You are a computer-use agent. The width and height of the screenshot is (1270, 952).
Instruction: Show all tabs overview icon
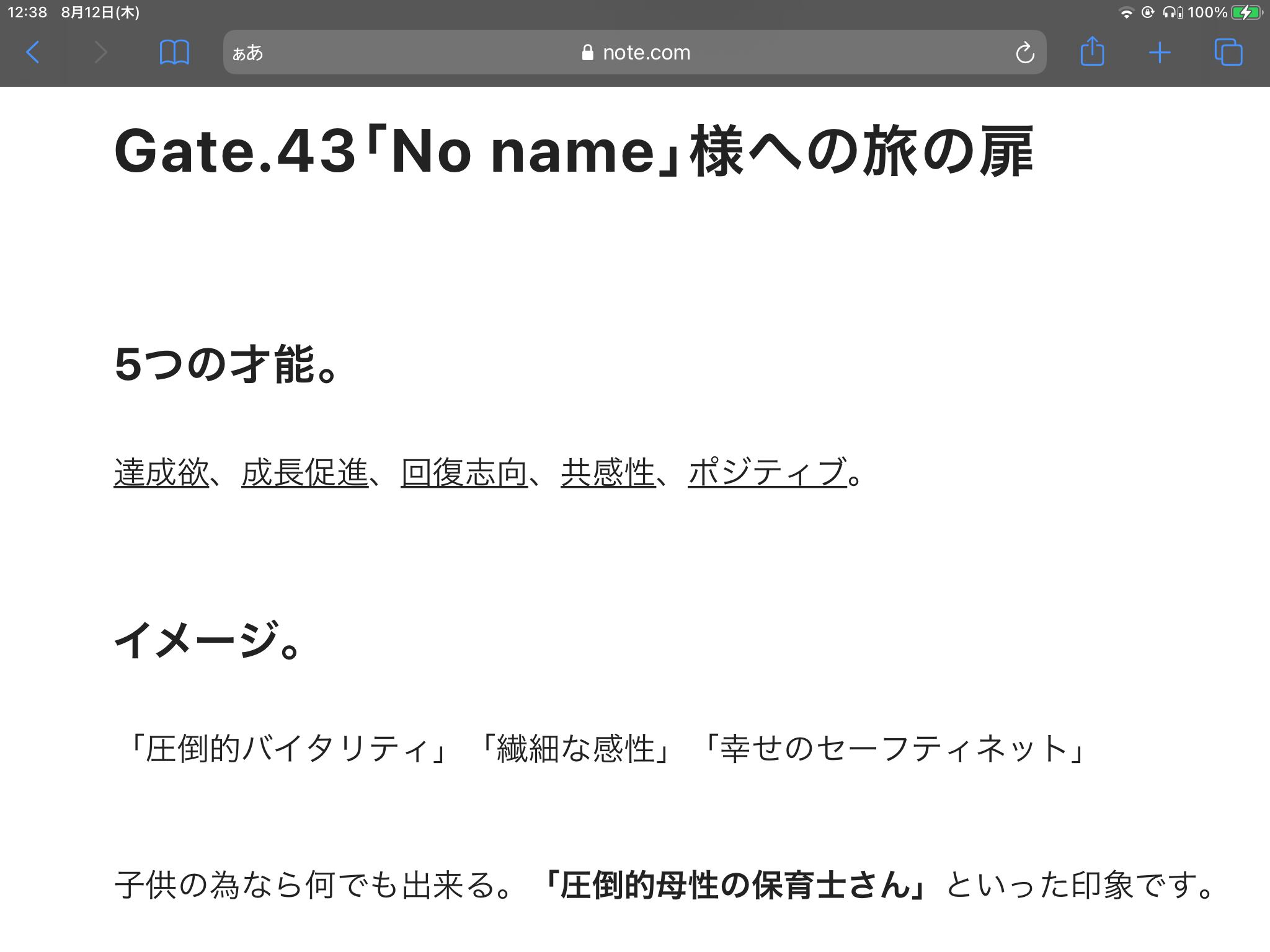coord(1228,53)
